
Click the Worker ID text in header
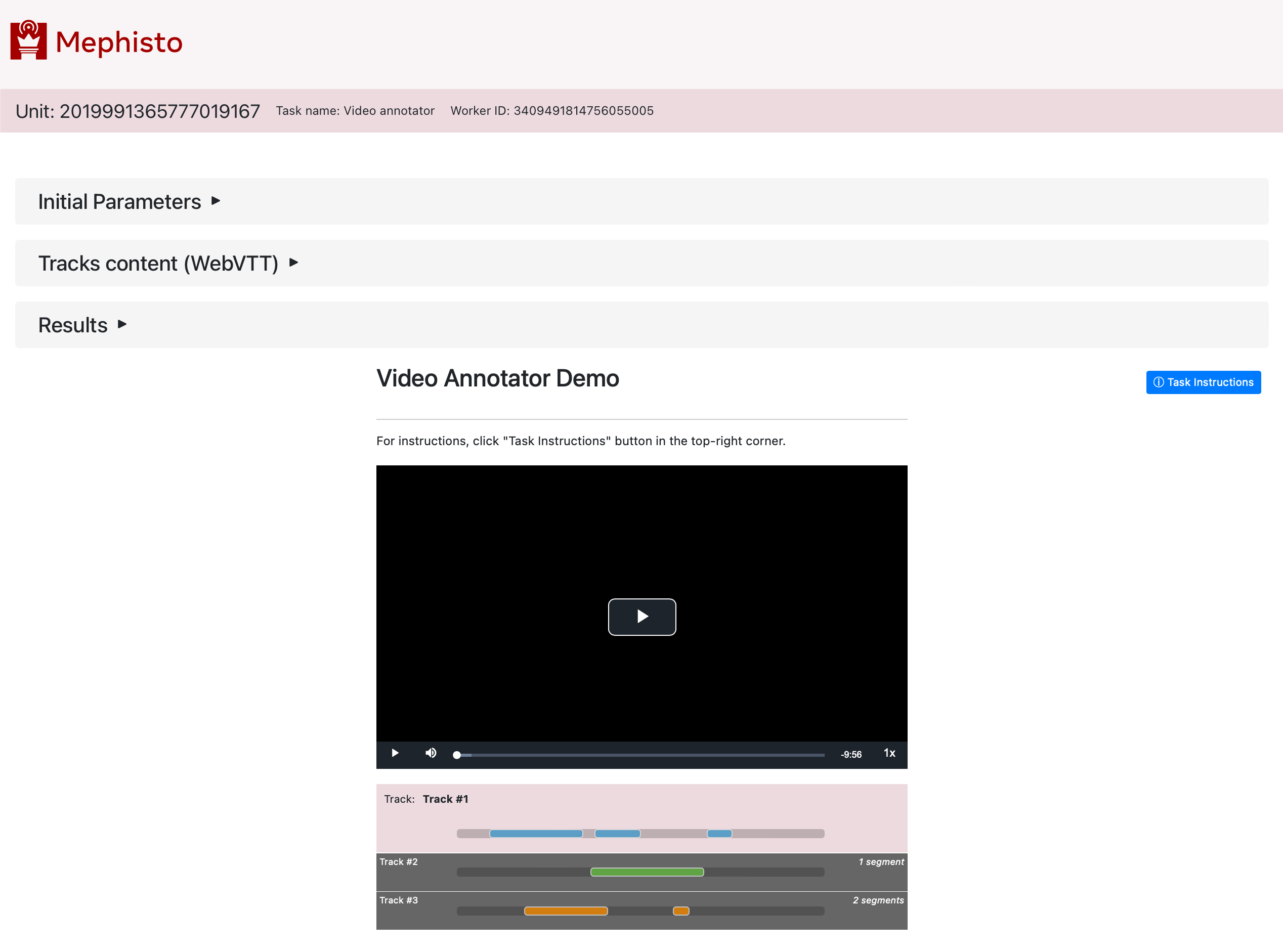(x=551, y=111)
